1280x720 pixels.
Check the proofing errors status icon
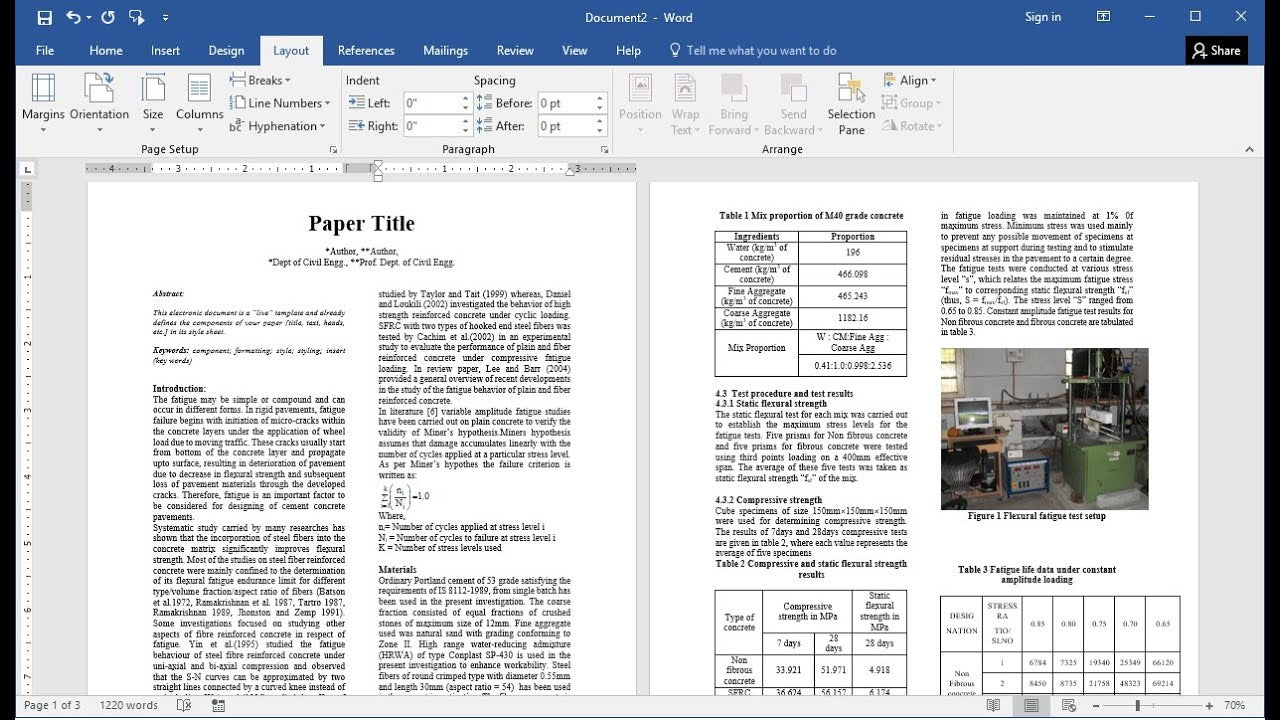pos(184,706)
